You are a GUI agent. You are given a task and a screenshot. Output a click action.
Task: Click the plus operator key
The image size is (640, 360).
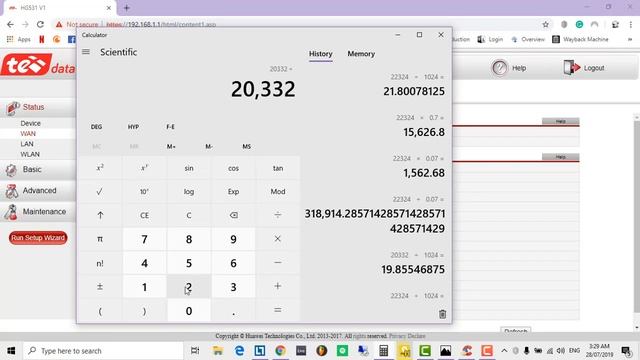pyautogui.click(x=278, y=287)
